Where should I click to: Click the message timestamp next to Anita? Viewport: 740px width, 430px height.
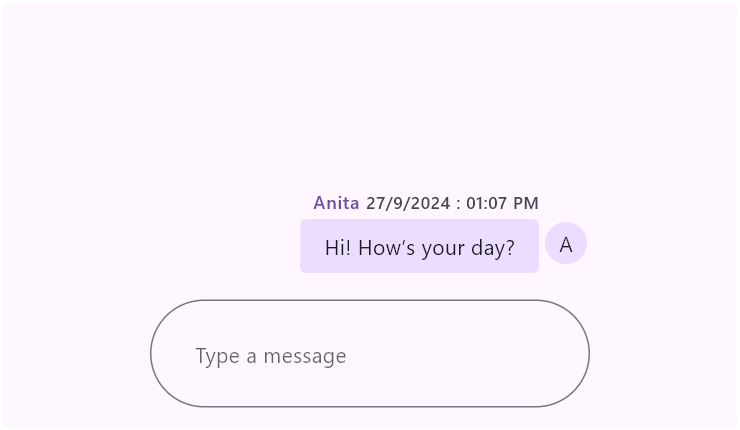(452, 203)
